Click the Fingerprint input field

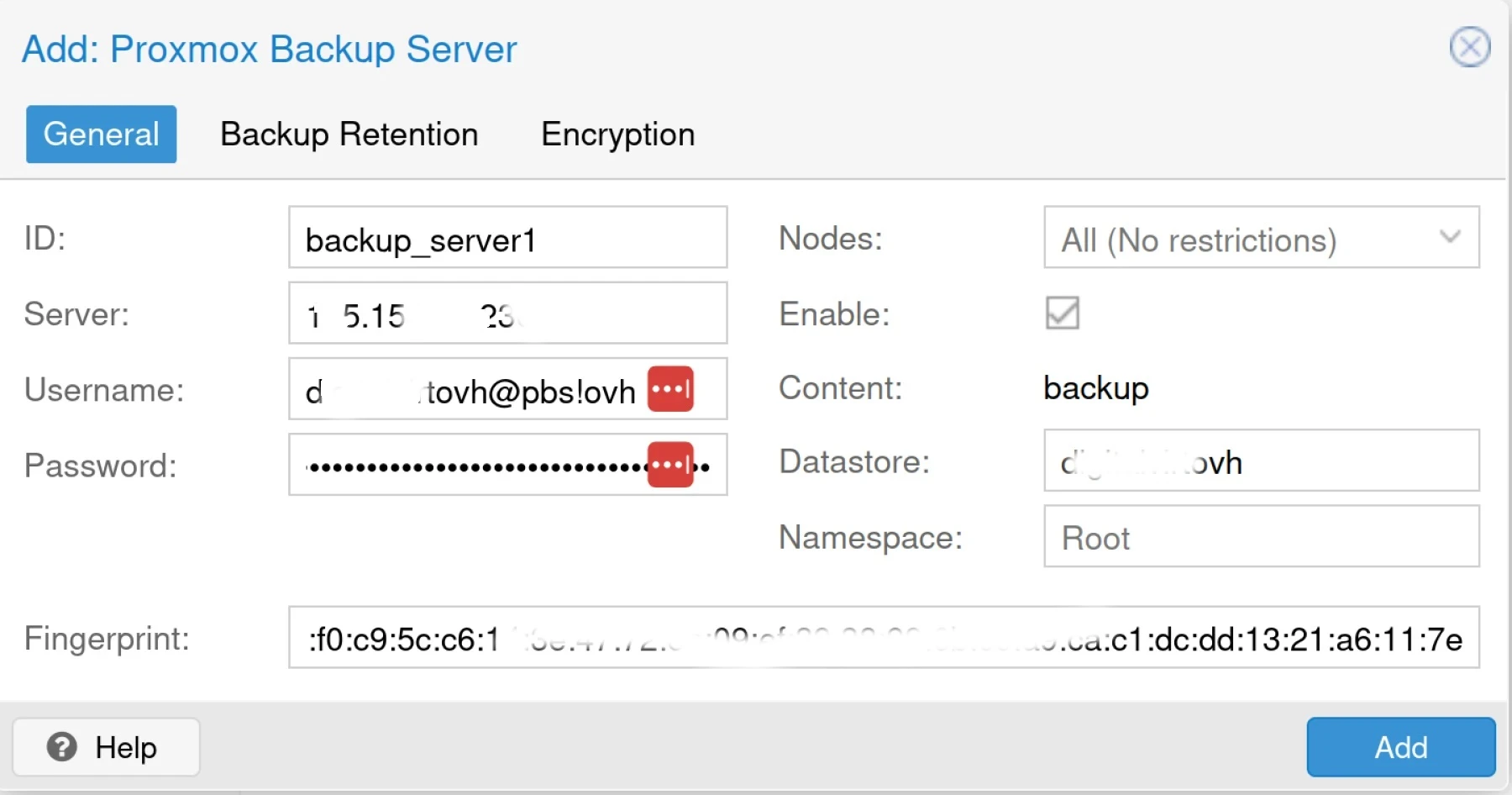click(x=882, y=639)
